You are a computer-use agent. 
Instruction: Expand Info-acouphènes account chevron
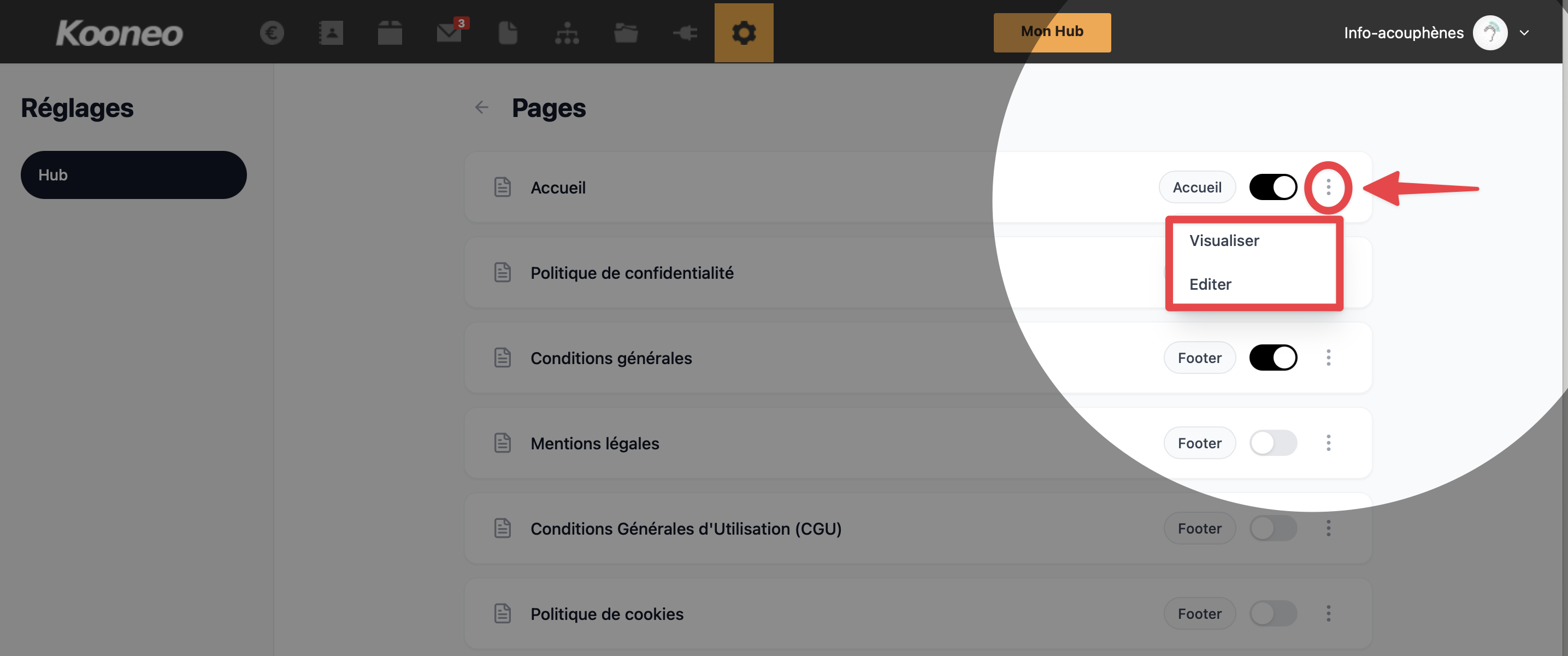pyautogui.click(x=1524, y=32)
